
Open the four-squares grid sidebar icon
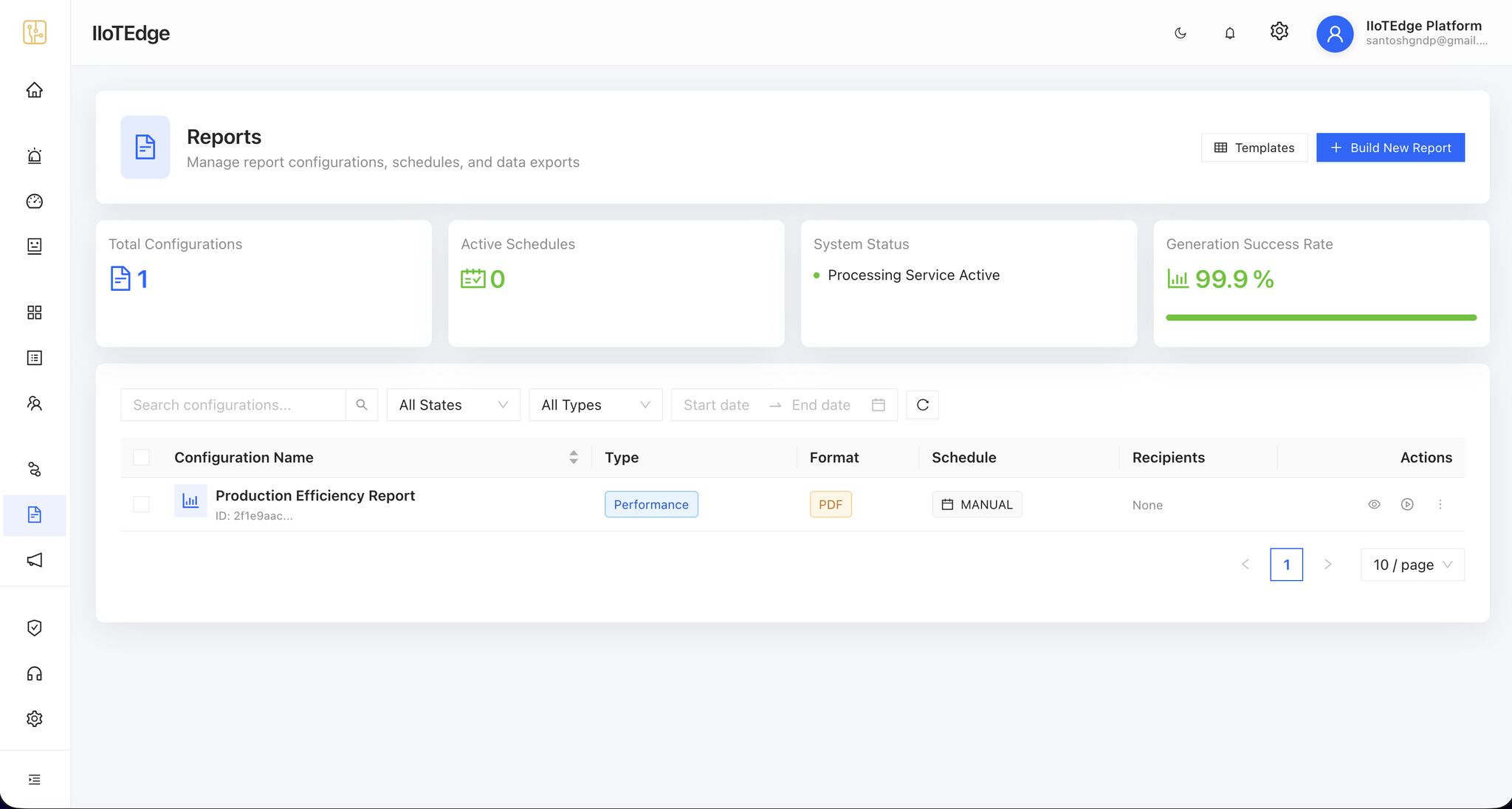tap(34, 313)
